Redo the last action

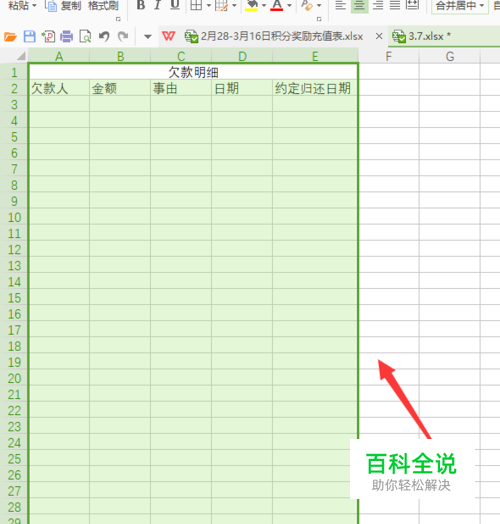pos(123,36)
